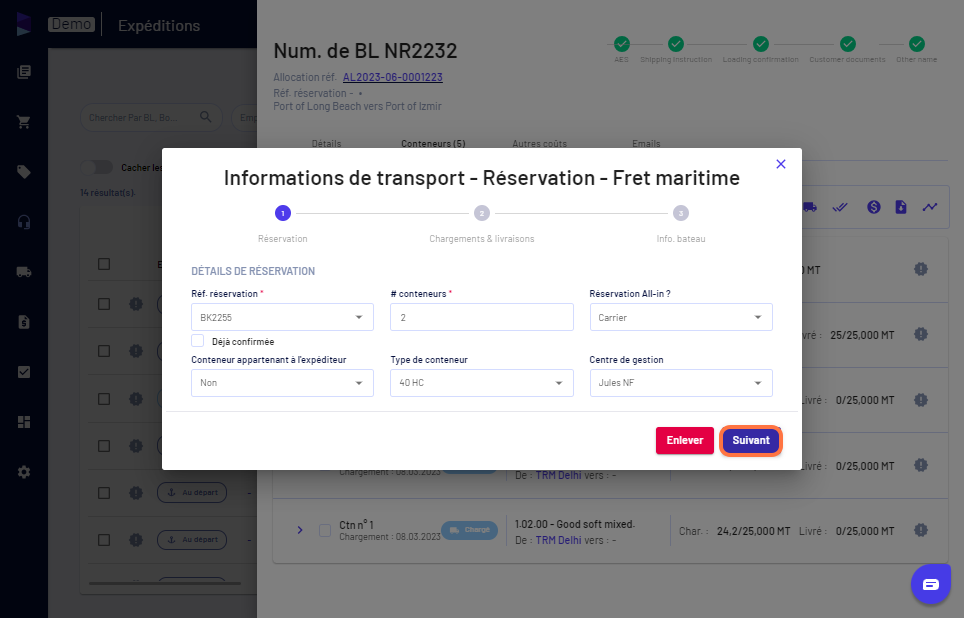Click the dashboard grid sidebar icon
The image size is (964, 618).
coord(24,422)
